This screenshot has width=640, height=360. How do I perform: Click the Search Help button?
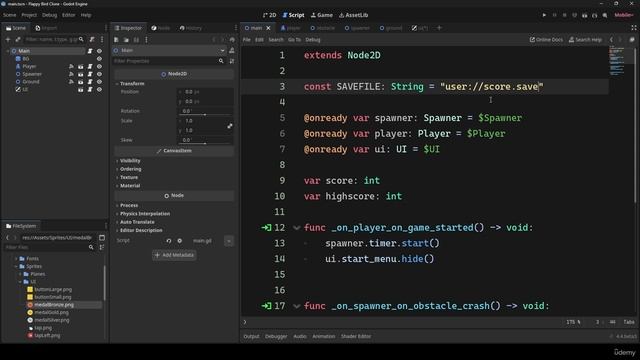585,40
